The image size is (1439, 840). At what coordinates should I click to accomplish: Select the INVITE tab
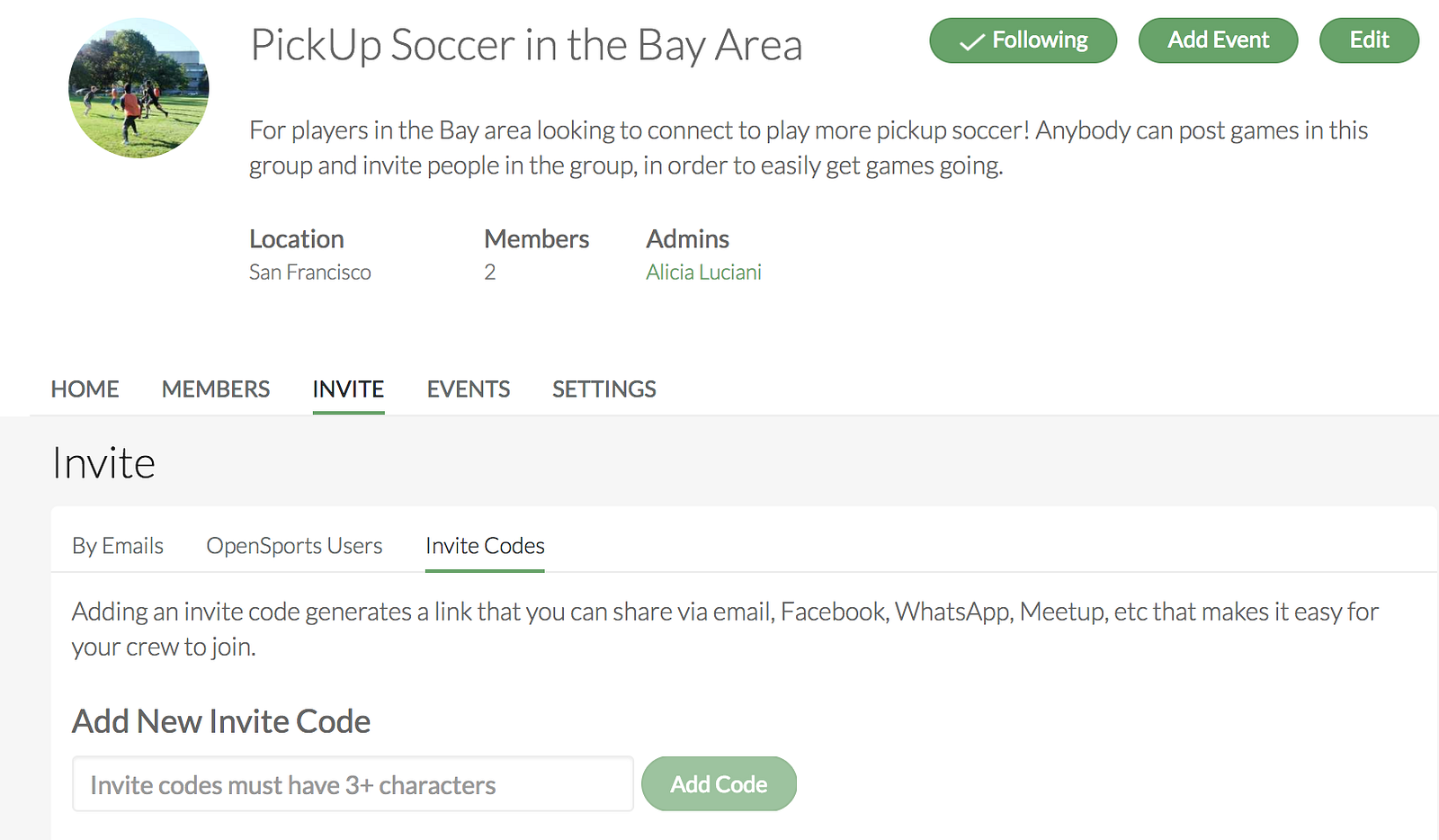348,389
